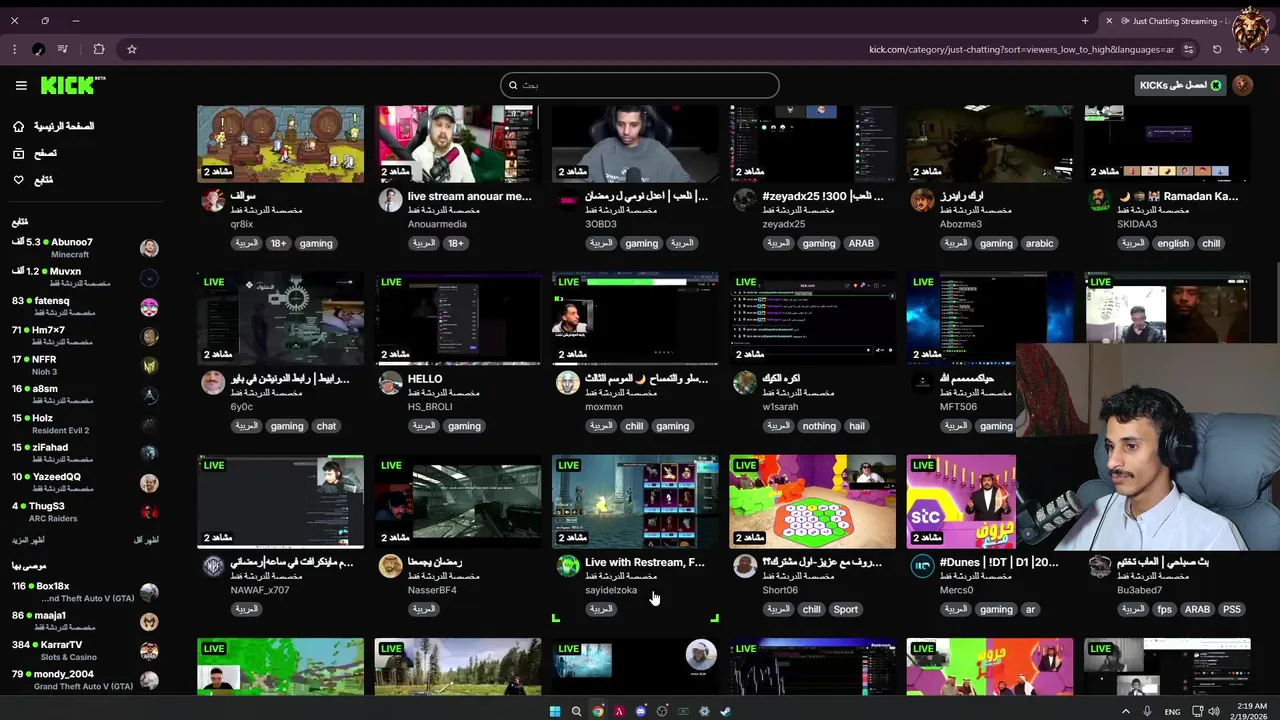Open followed channel Muvxn

[x=85, y=277]
